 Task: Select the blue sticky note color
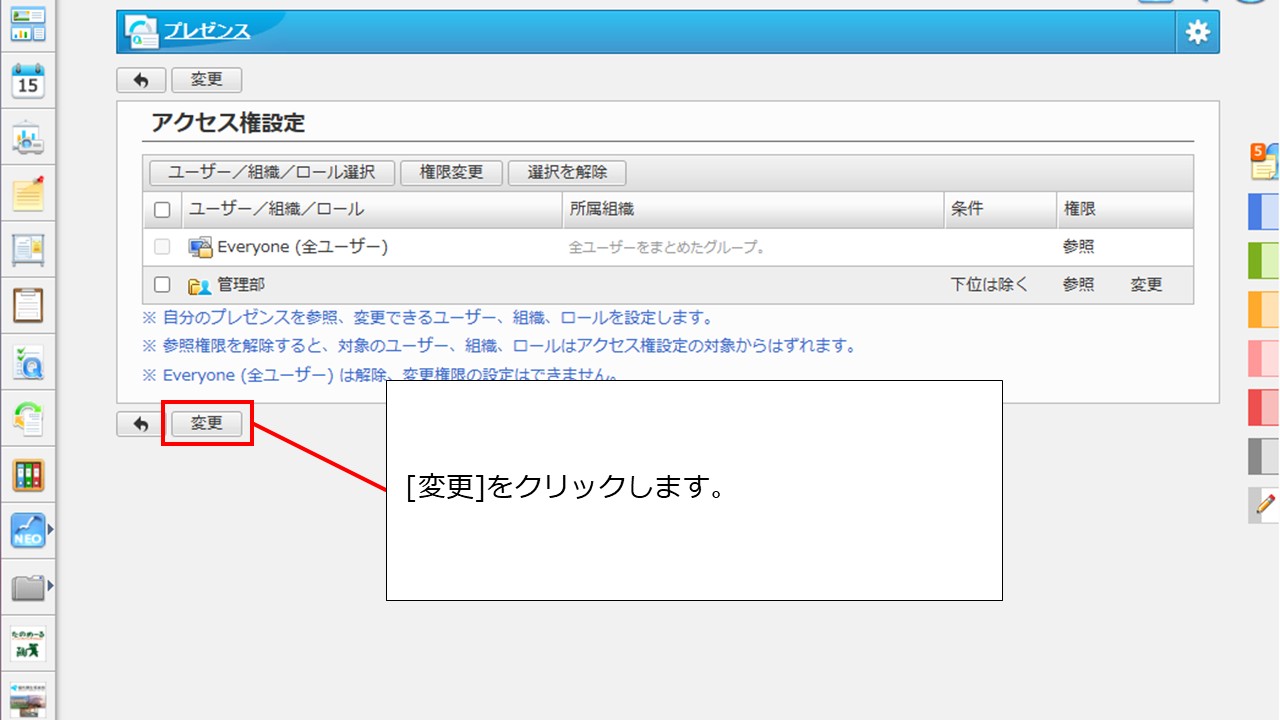tap(1264, 213)
